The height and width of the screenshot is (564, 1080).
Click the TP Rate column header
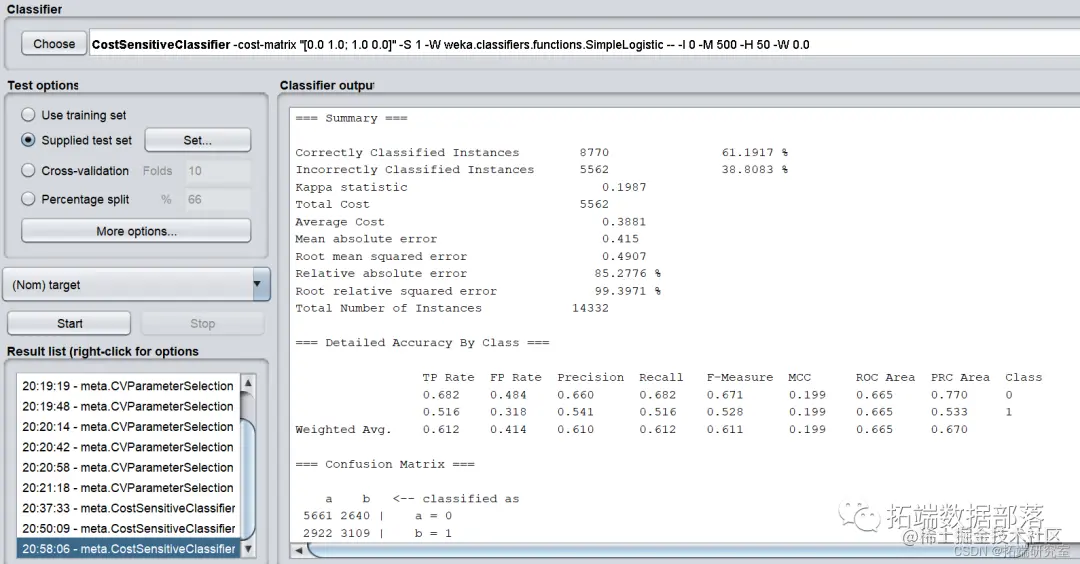point(448,377)
